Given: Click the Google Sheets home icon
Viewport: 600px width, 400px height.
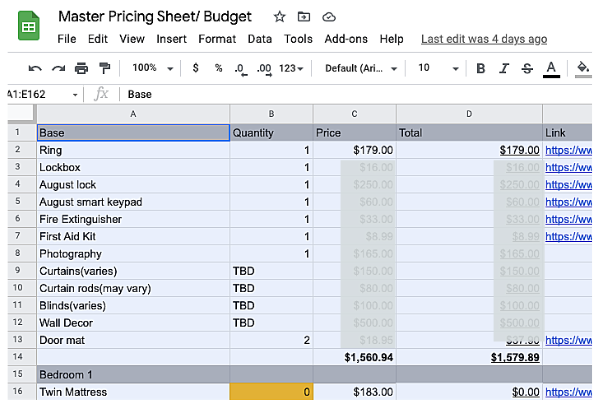Looking at the screenshot, I should coord(27,26).
